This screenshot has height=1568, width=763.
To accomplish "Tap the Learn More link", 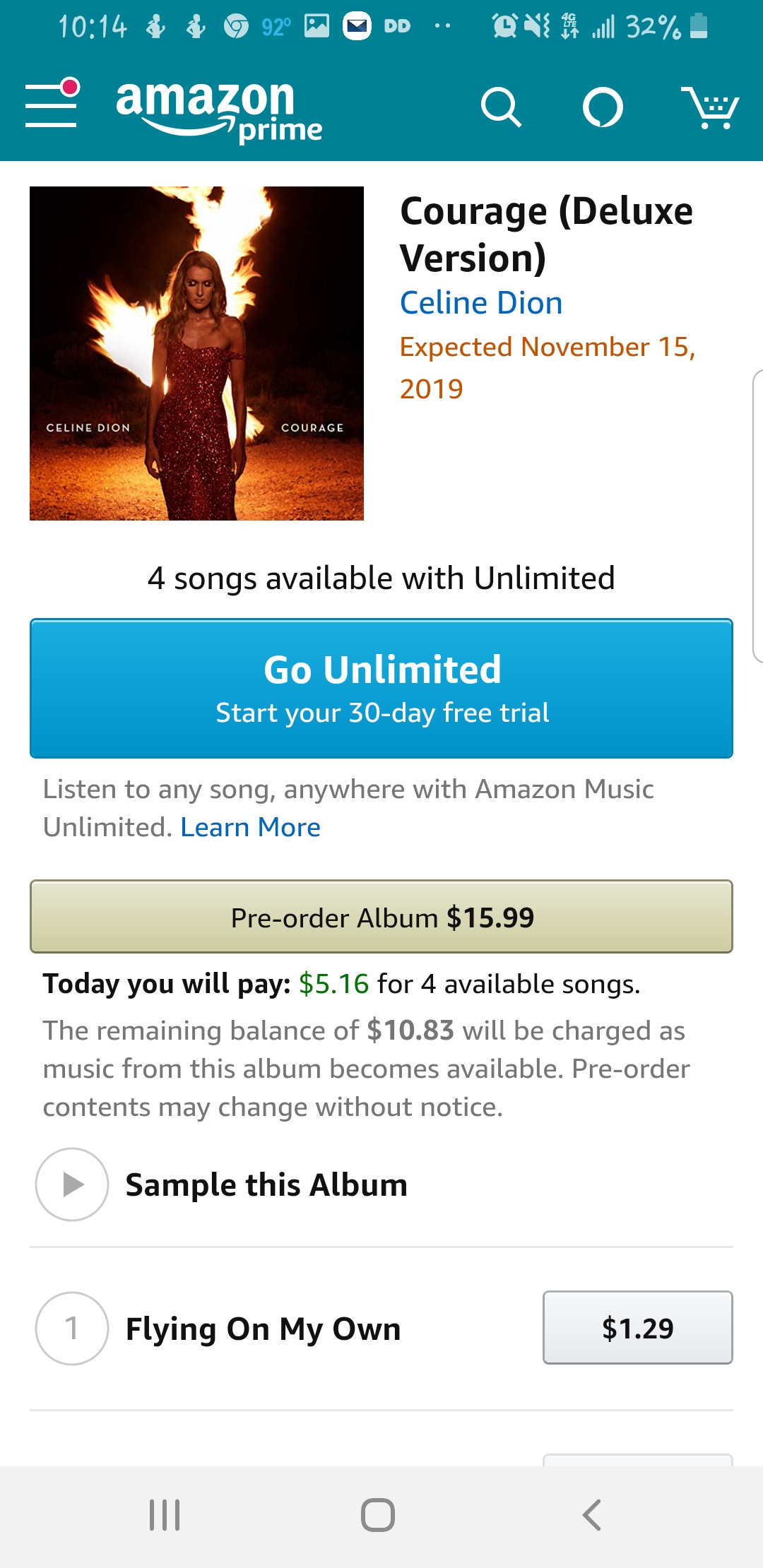I will [x=250, y=827].
